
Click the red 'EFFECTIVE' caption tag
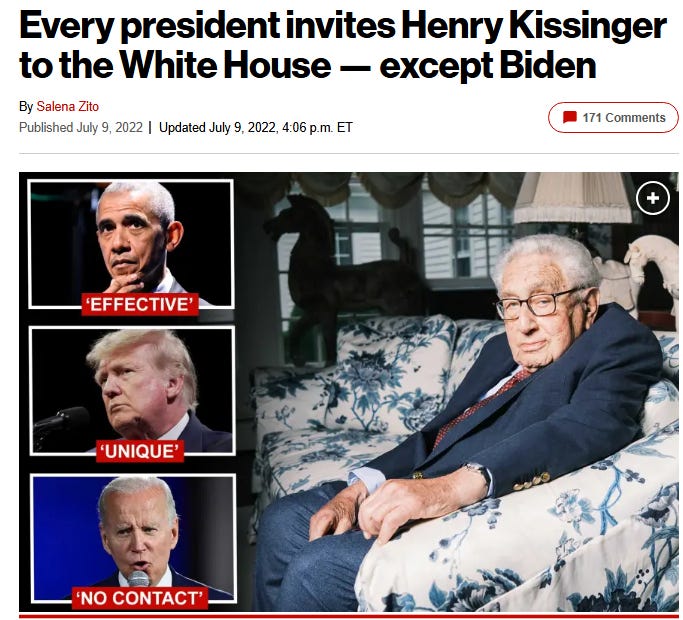(x=140, y=304)
